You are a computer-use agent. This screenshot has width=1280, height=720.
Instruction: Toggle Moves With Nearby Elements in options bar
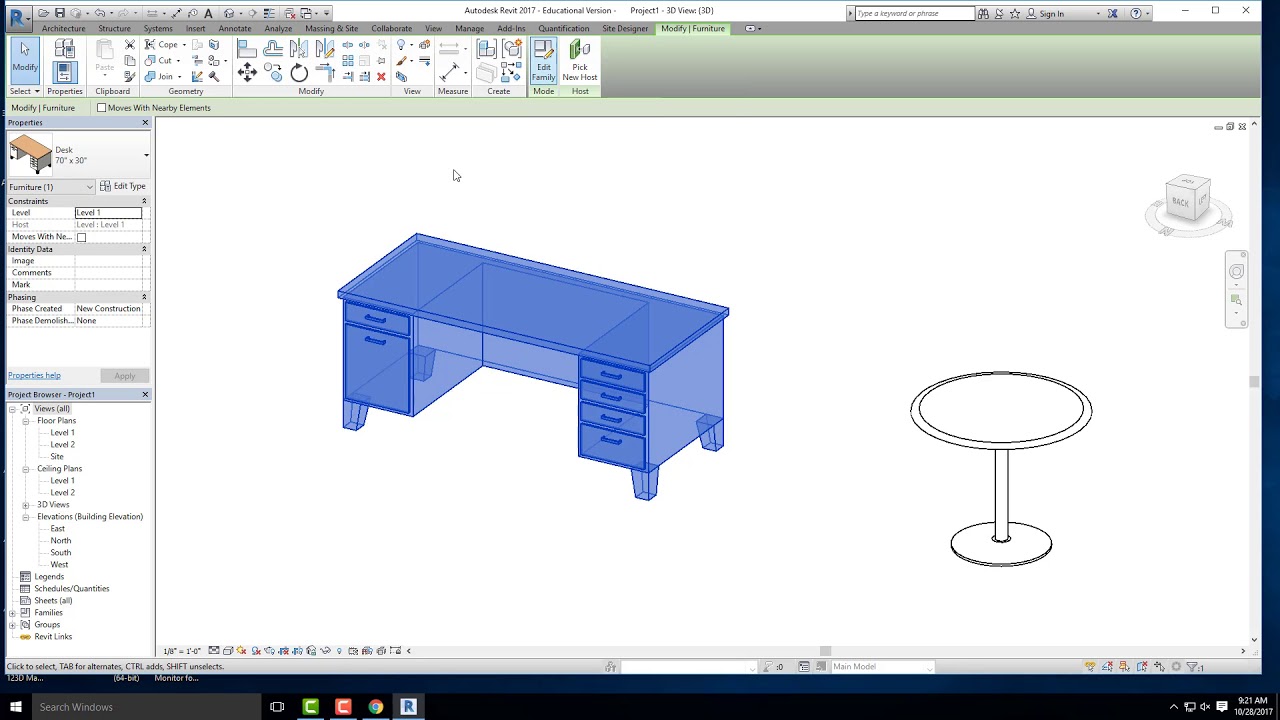click(x=101, y=108)
